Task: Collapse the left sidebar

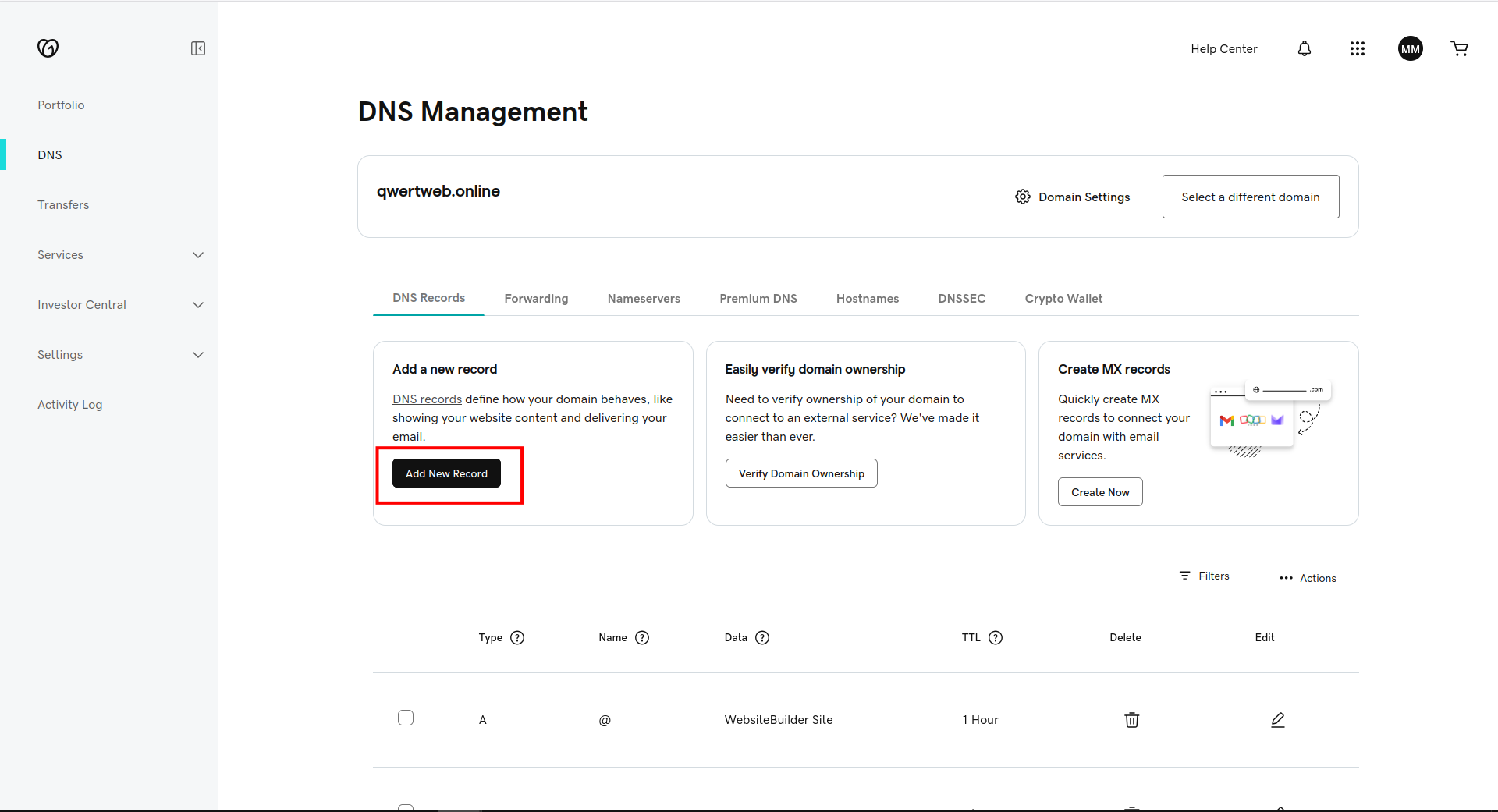Action: click(x=198, y=48)
